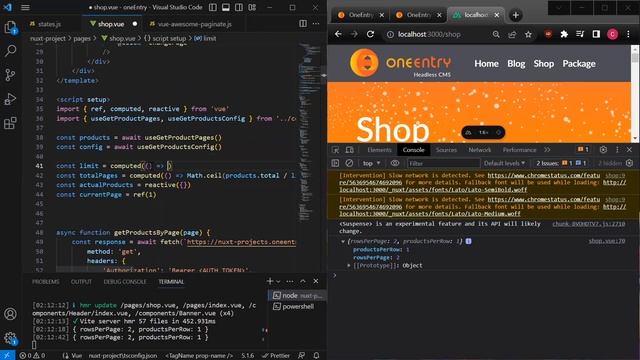
Task: Show more DevTools tabs with chevrons
Action: pyautogui.click(x=547, y=150)
